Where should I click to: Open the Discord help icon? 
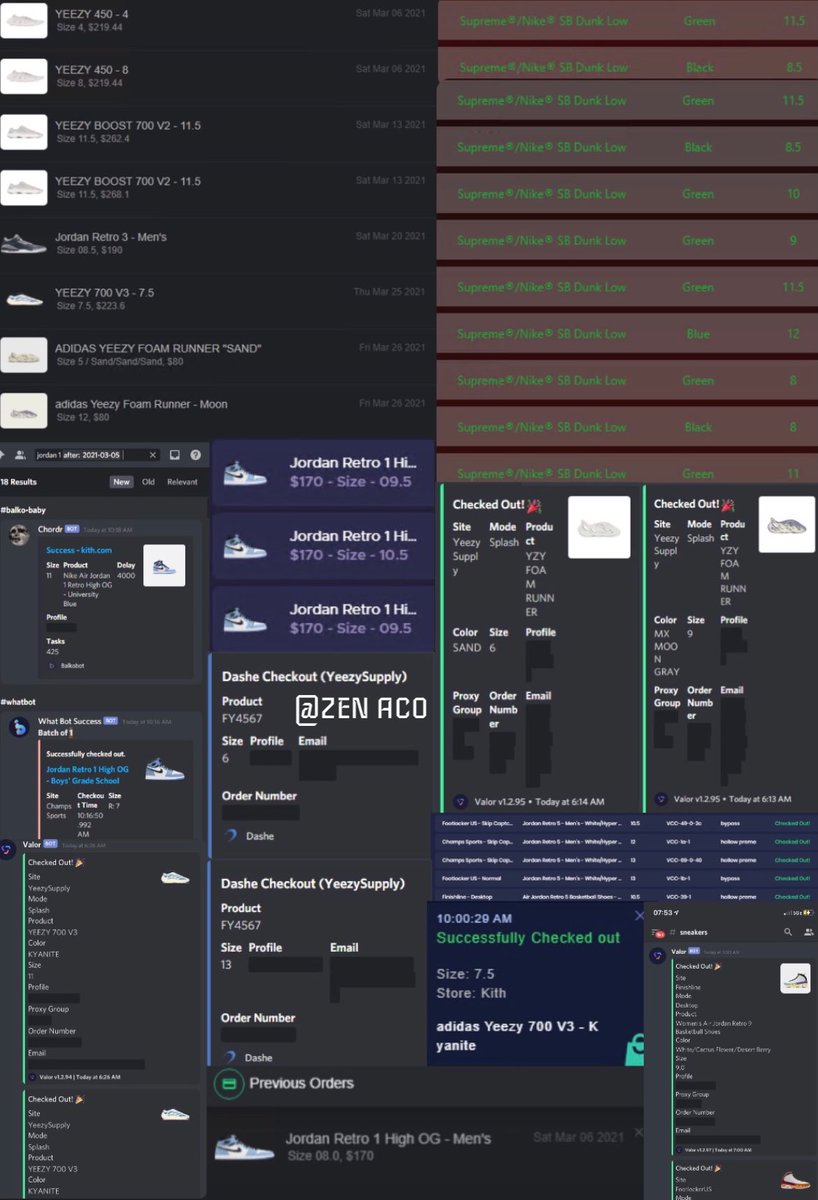point(196,455)
